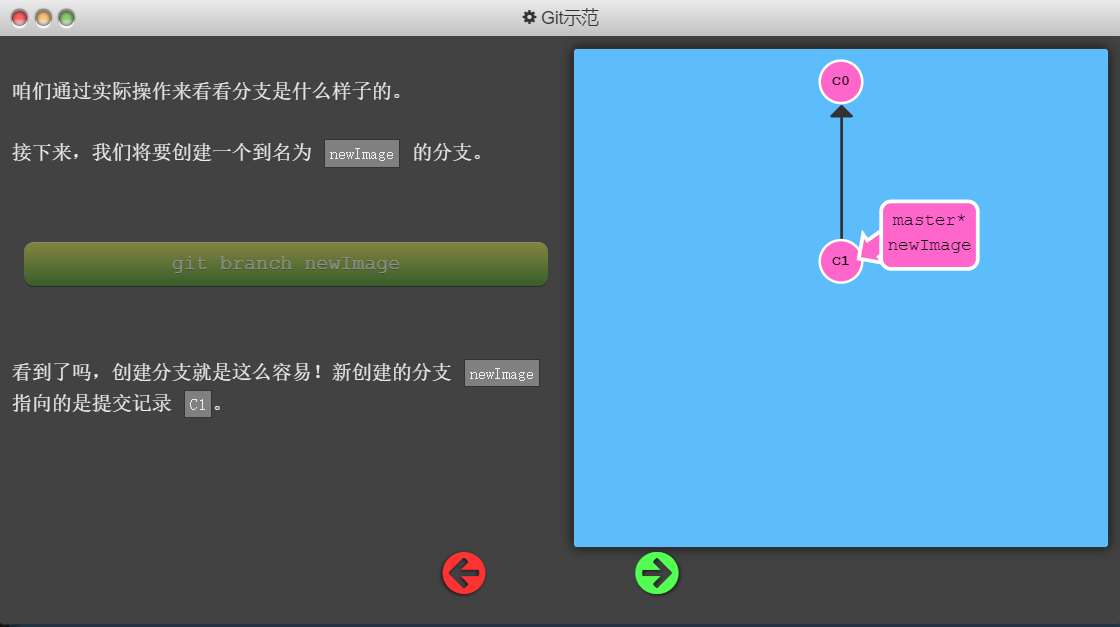Select the C1 commit node
This screenshot has height=627, width=1120.
tap(840, 262)
